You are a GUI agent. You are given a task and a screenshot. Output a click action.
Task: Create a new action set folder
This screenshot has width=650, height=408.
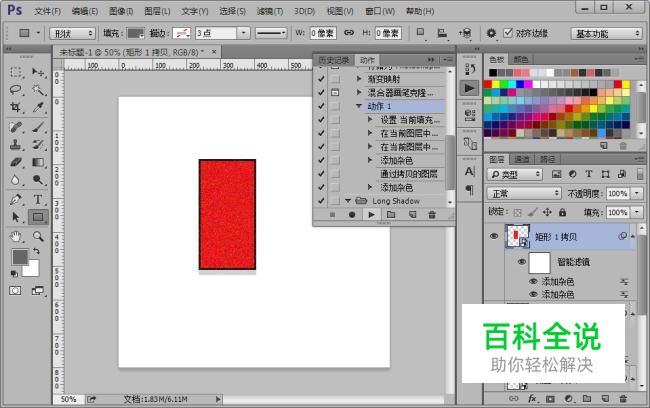click(391, 214)
